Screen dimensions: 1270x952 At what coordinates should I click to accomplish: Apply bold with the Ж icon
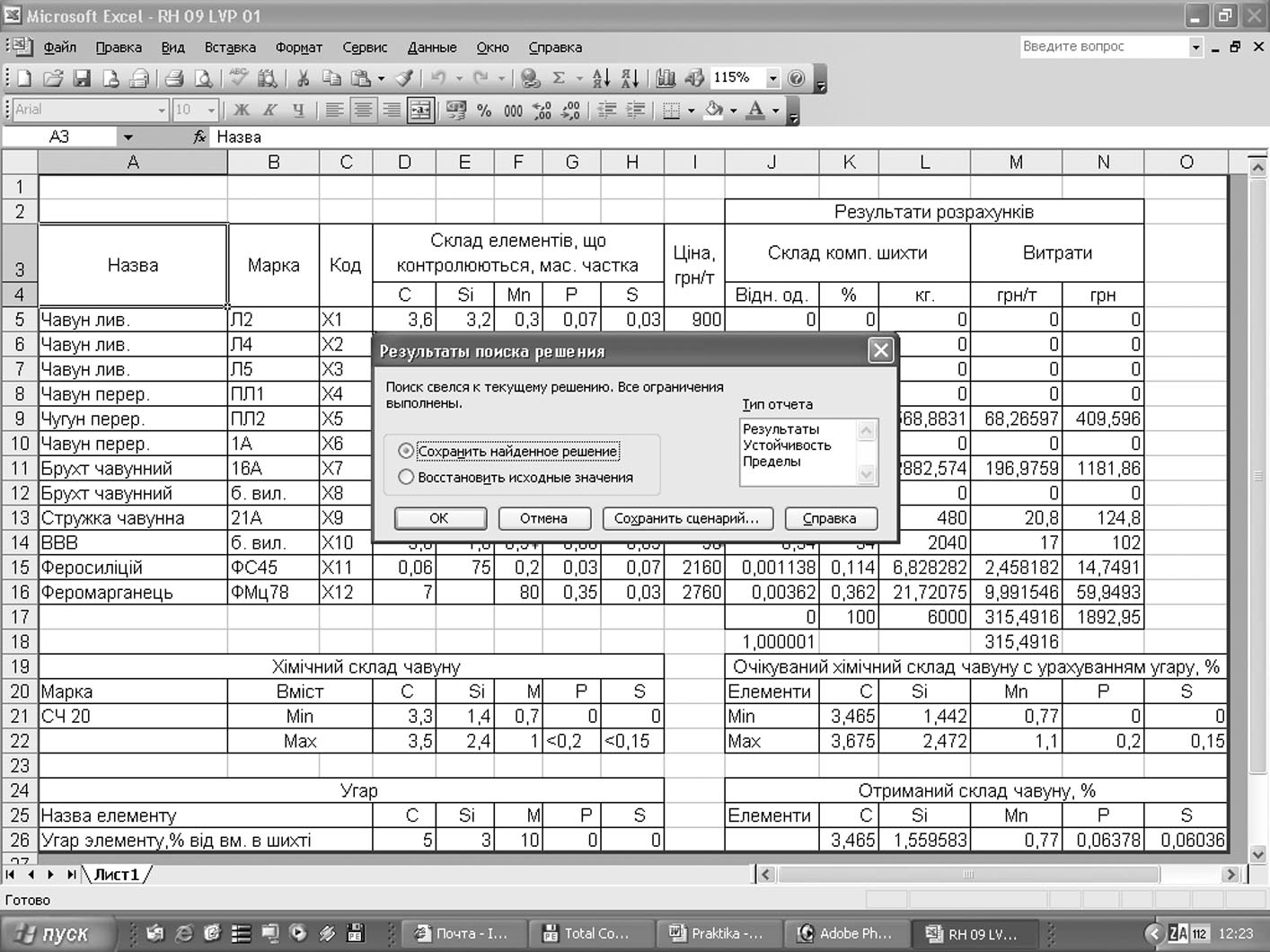(x=242, y=110)
